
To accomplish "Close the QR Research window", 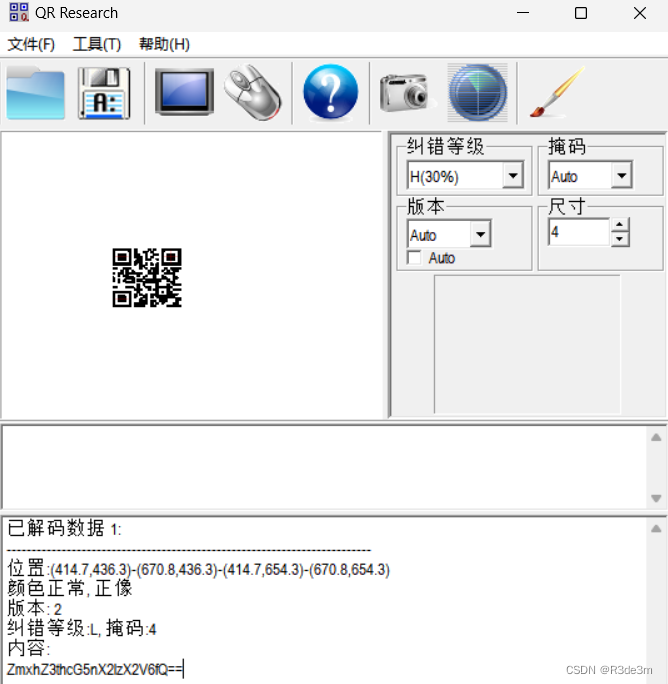I will (640, 13).
